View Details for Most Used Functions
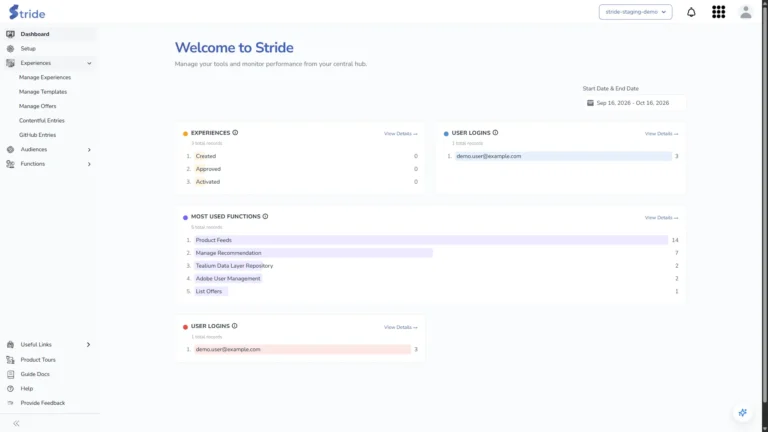Image resolution: width=768 pixels, height=432 pixels. 661,218
